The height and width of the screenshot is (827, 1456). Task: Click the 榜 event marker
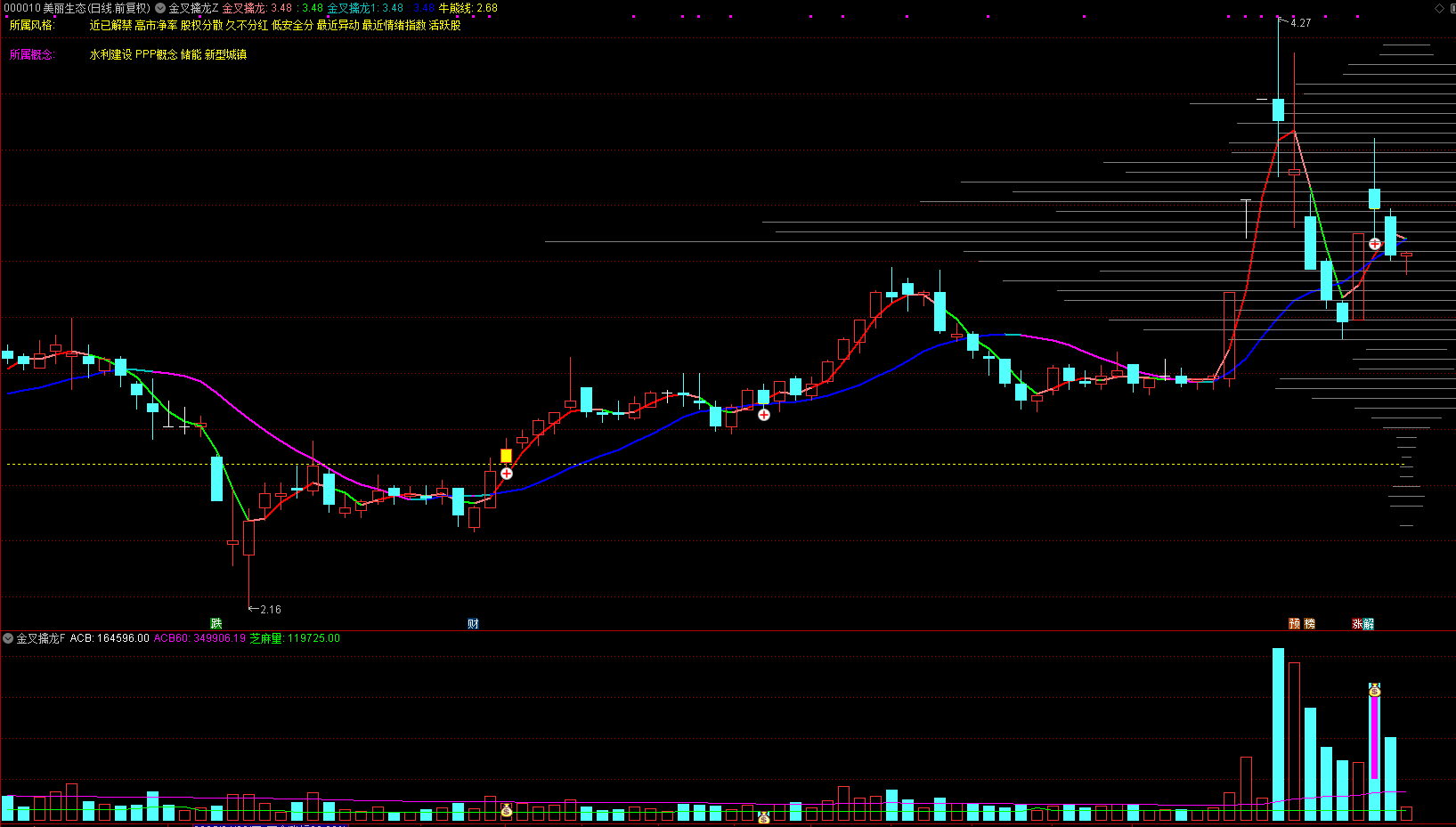tap(1309, 623)
